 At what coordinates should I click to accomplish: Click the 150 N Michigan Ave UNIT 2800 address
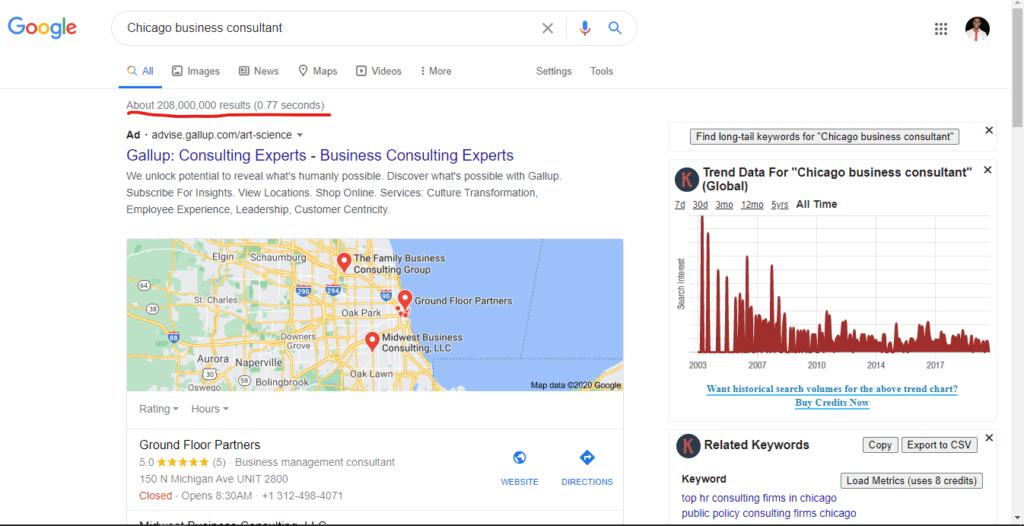(x=214, y=479)
